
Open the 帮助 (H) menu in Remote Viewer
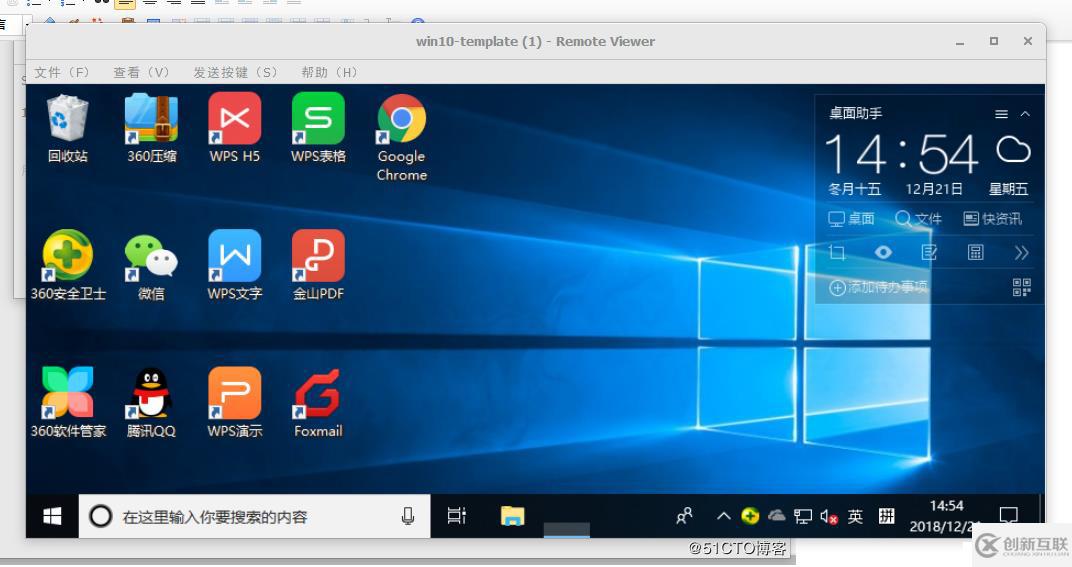coord(330,72)
